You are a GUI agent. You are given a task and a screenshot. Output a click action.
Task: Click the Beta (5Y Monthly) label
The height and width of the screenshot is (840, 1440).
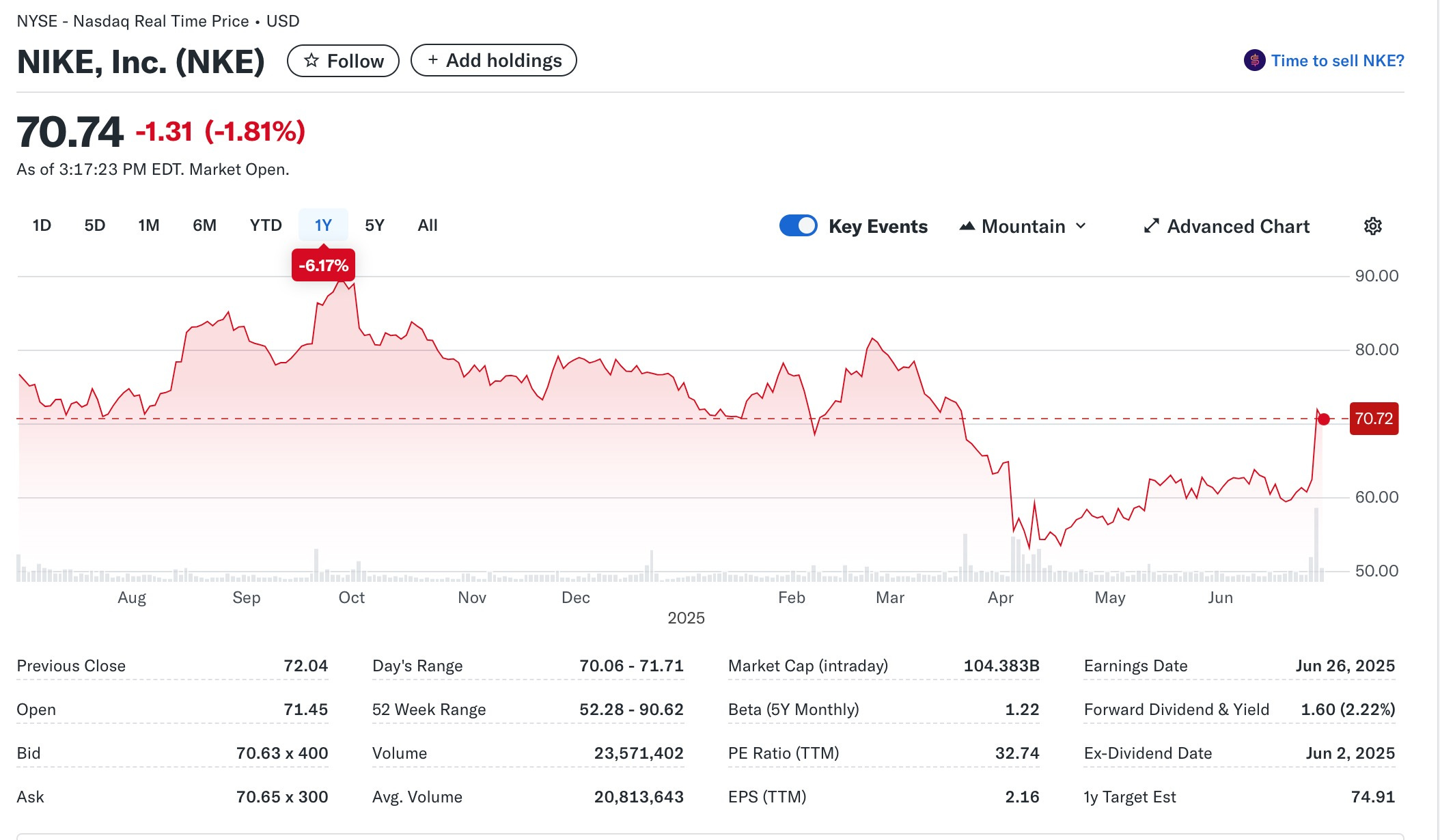click(x=794, y=710)
